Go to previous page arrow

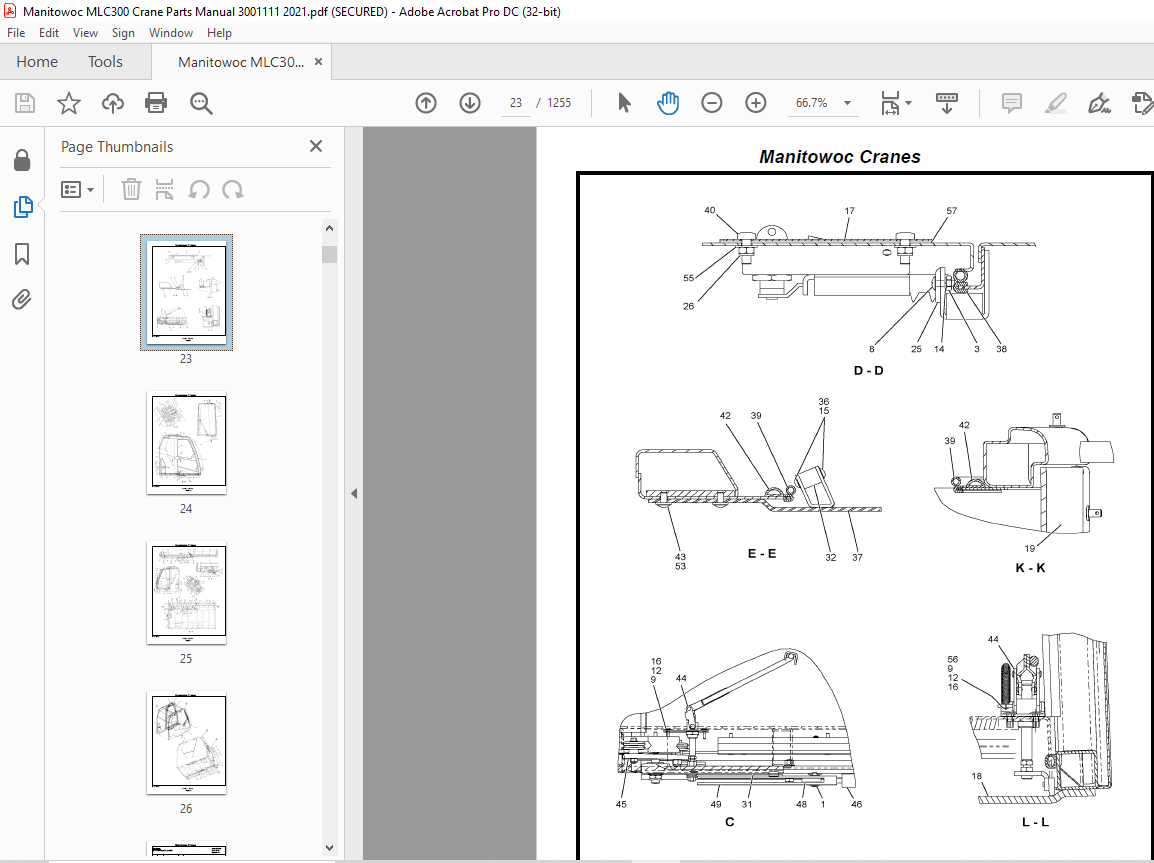coord(426,103)
